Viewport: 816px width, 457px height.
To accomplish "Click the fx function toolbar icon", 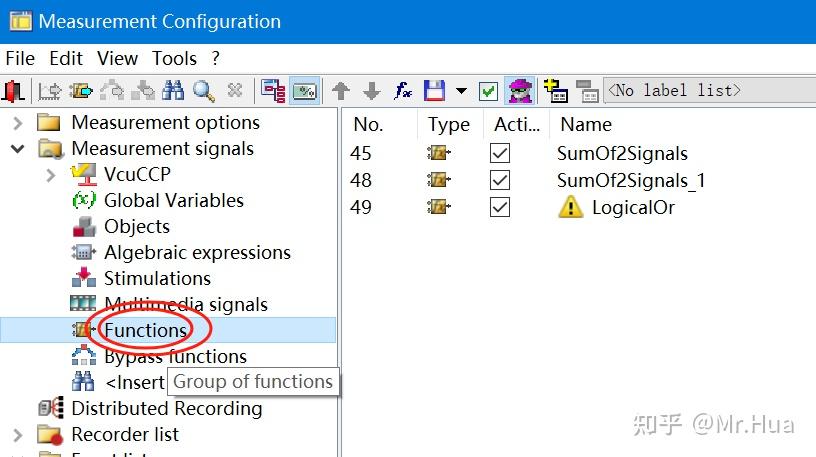I will coord(403,91).
